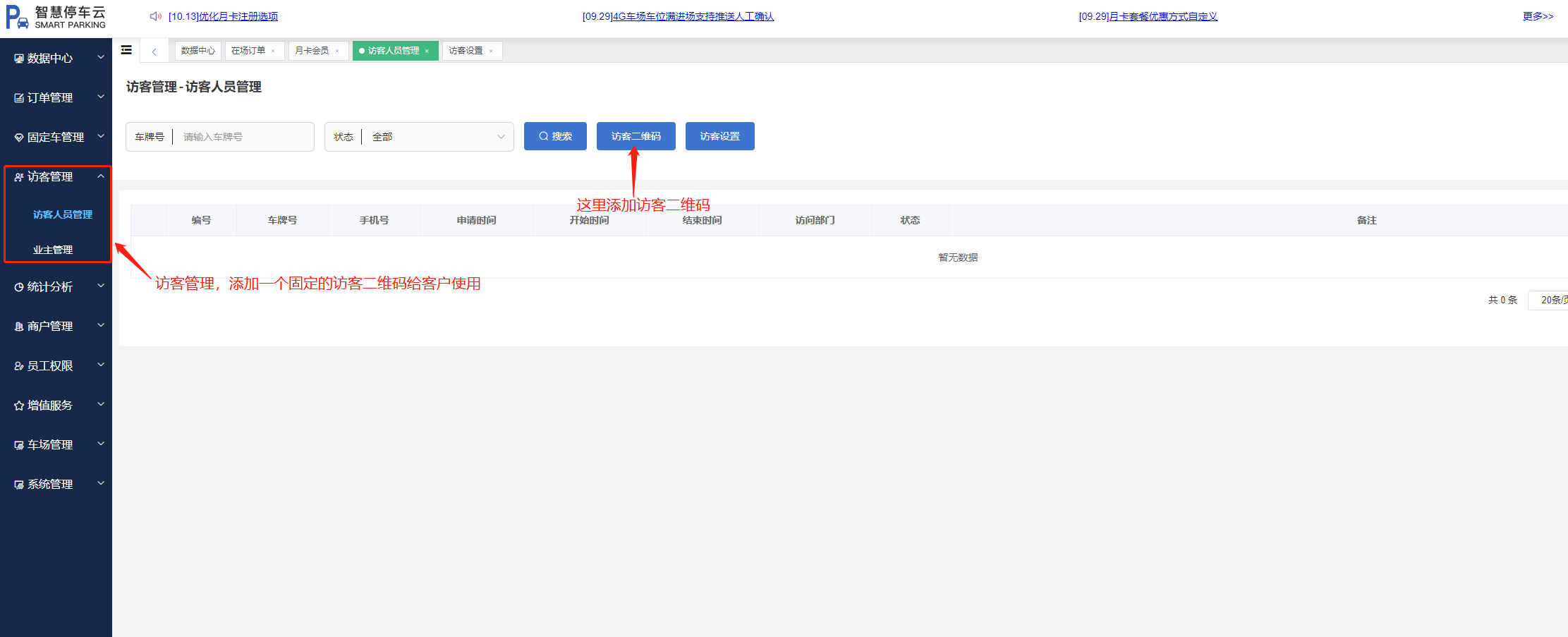Click the 车牌号 column header
This screenshot has width=1568, height=637.
(282, 220)
